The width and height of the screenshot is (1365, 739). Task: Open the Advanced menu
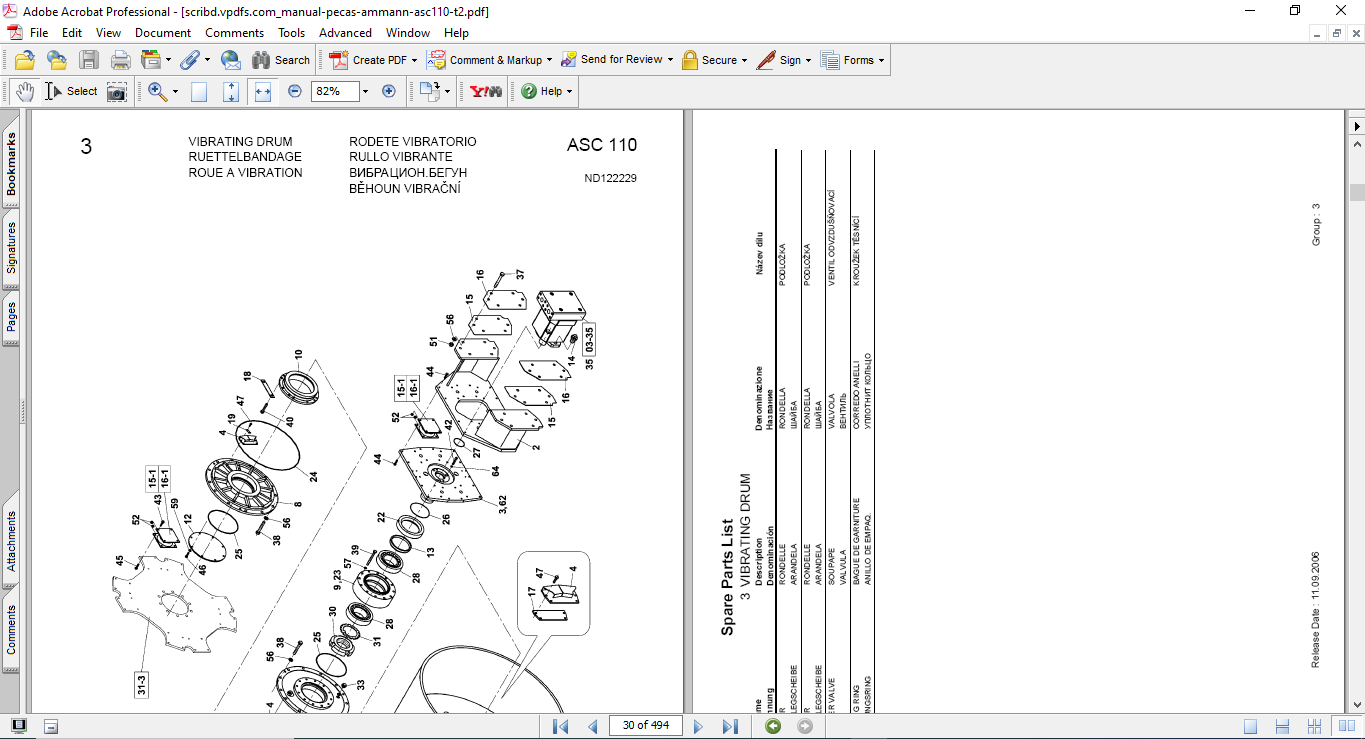[x=345, y=33]
